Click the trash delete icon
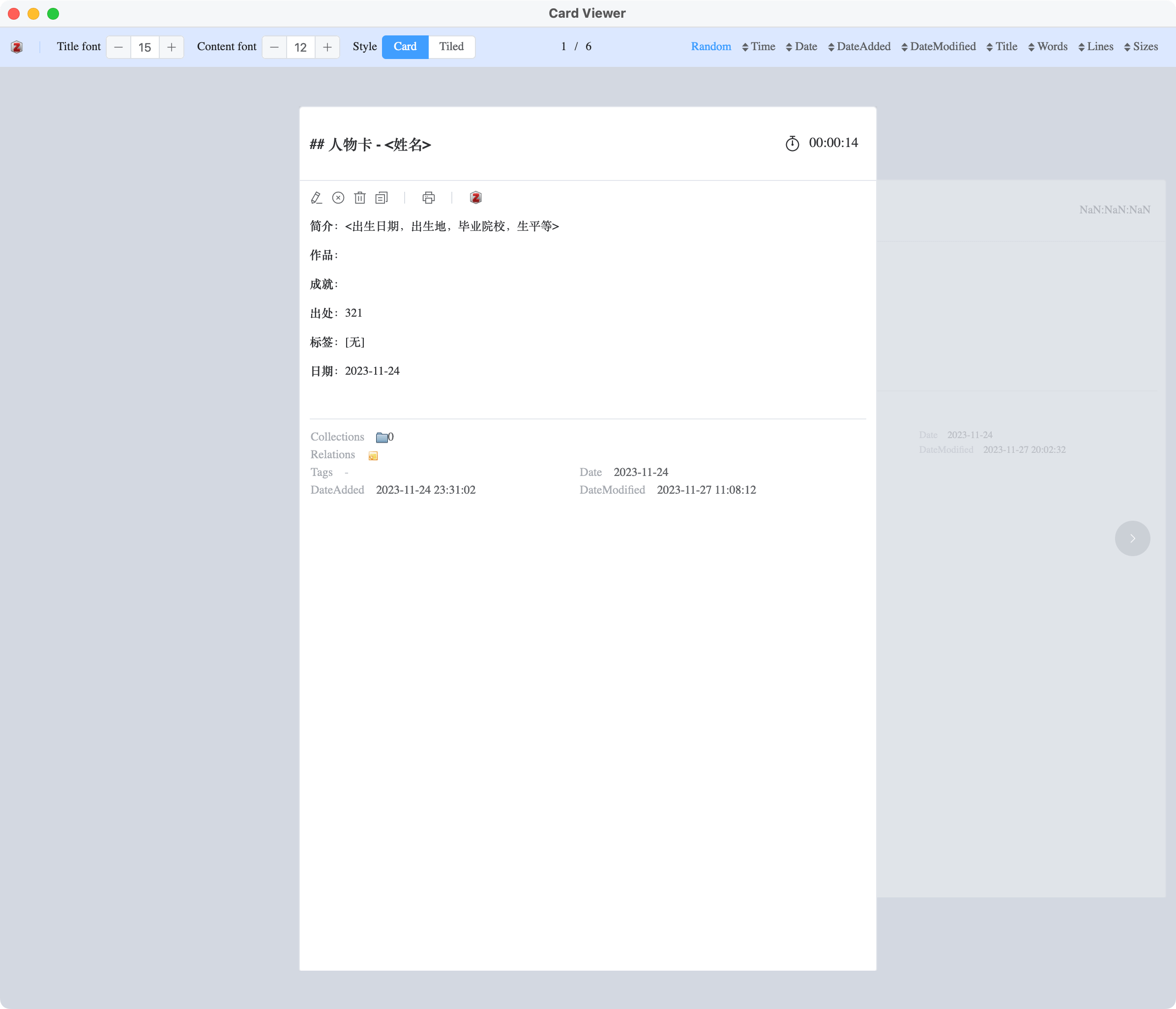1176x1009 pixels. 360,198
